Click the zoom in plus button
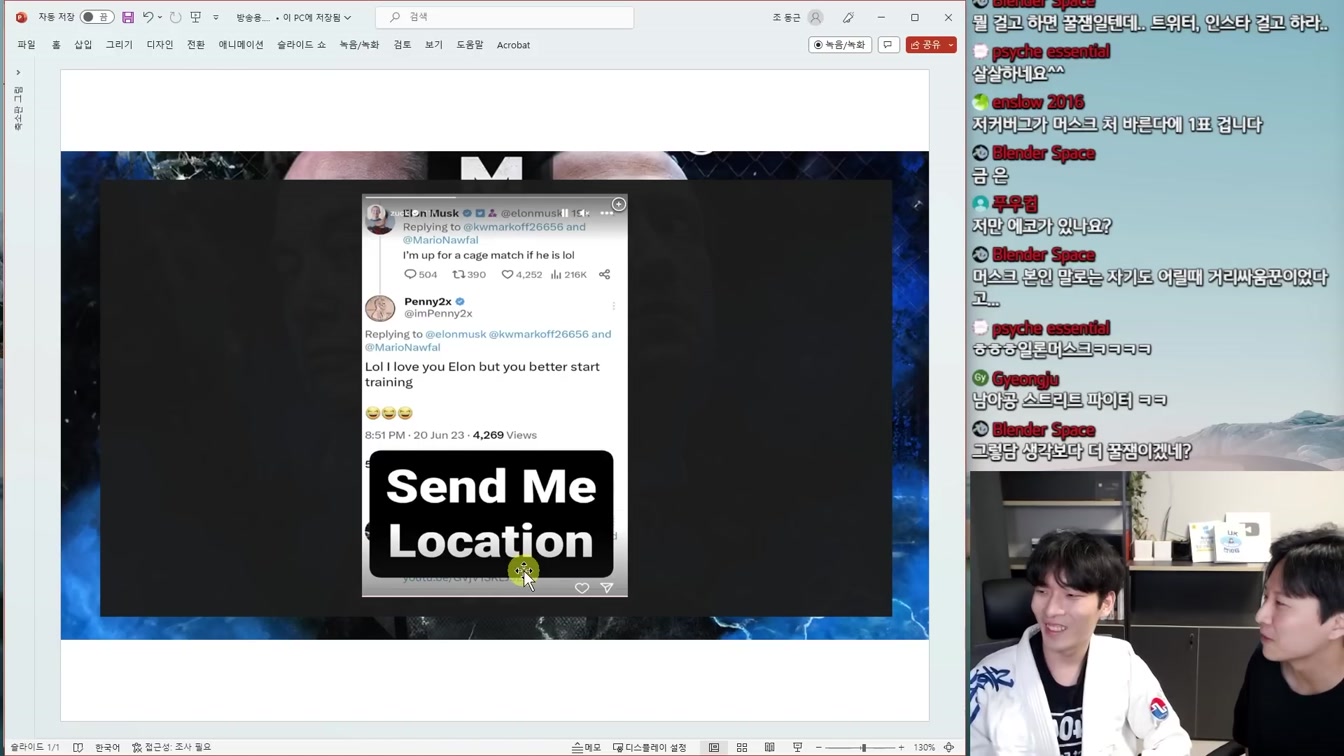Image resolution: width=1344 pixels, height=756 pixels. tap(901, 747)
